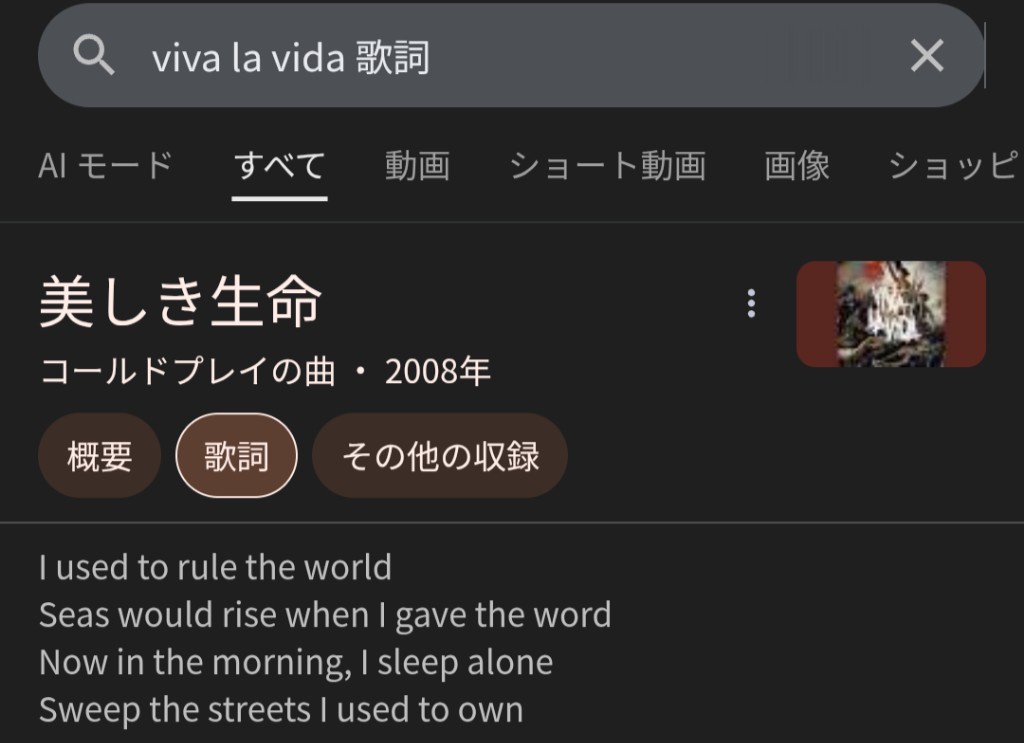Click the magnifying glass search icon
Screen dimensions: 1024x743
(x=94, y=56)
